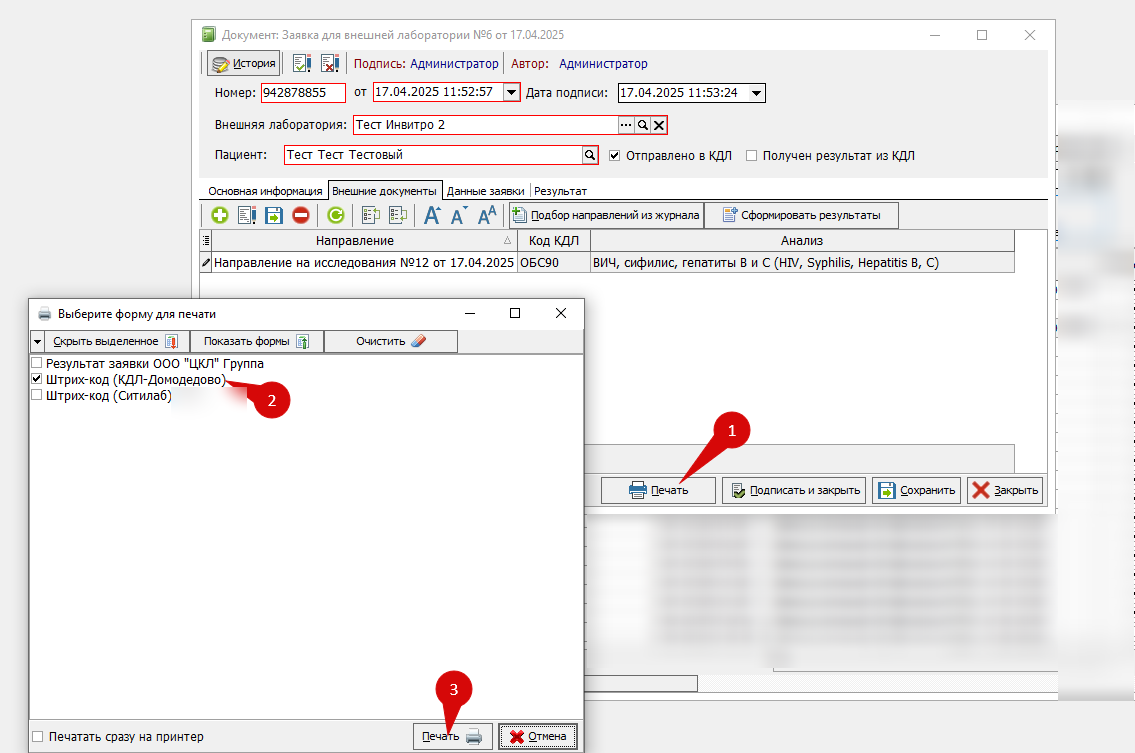This screenshot has width=1135, height=753.
Task: Expand the document date 'от' dropdown arrow
Action: click(511, 92)
